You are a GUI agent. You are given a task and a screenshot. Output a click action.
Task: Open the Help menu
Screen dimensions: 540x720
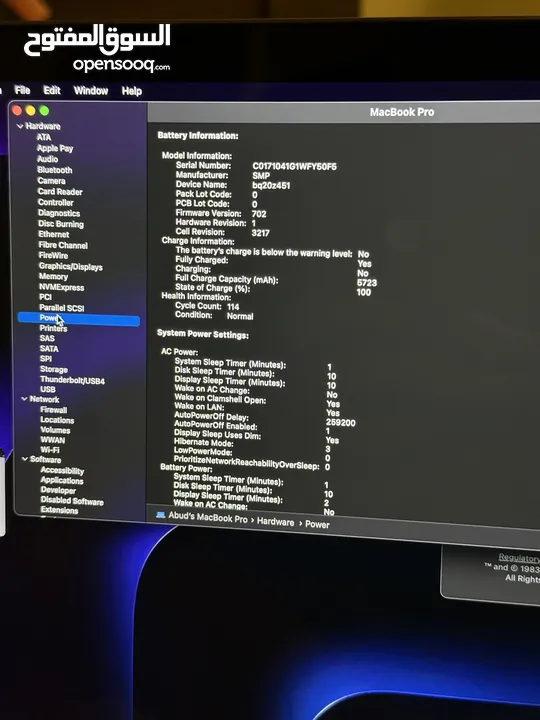click(132, 91)
